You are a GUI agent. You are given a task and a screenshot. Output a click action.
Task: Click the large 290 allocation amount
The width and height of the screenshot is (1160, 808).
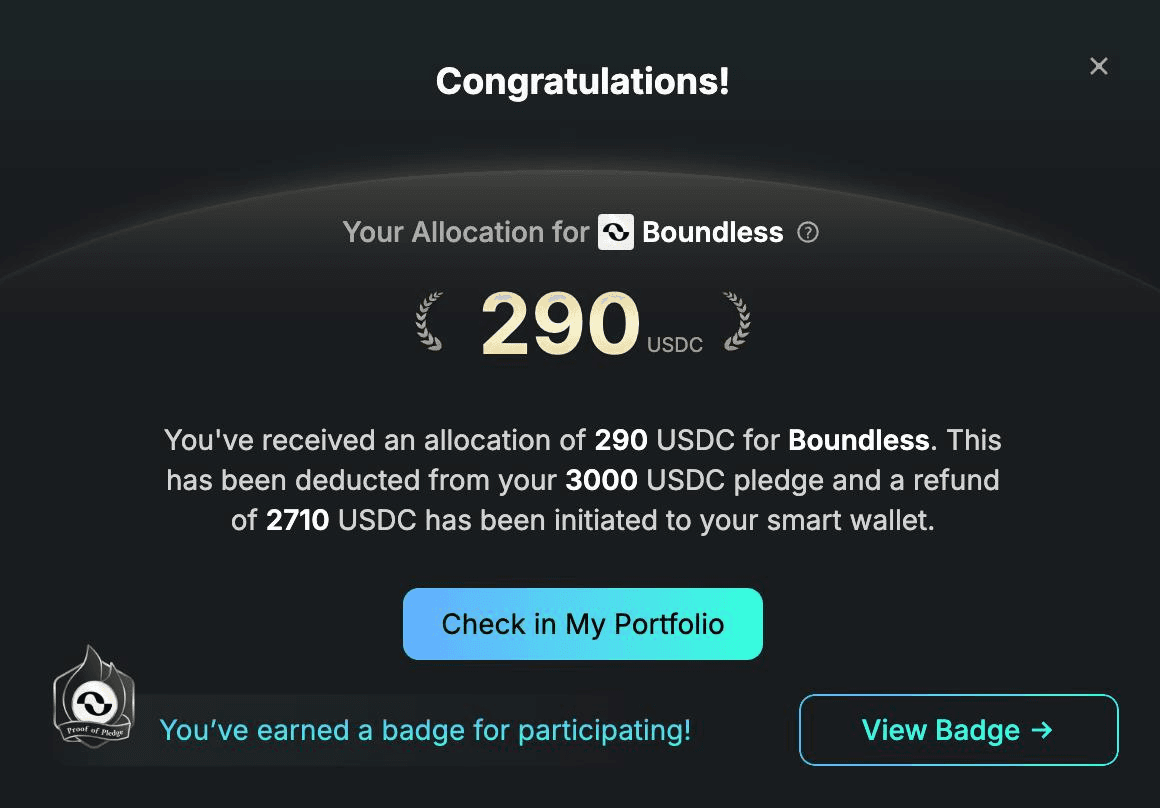pos(560,324)
